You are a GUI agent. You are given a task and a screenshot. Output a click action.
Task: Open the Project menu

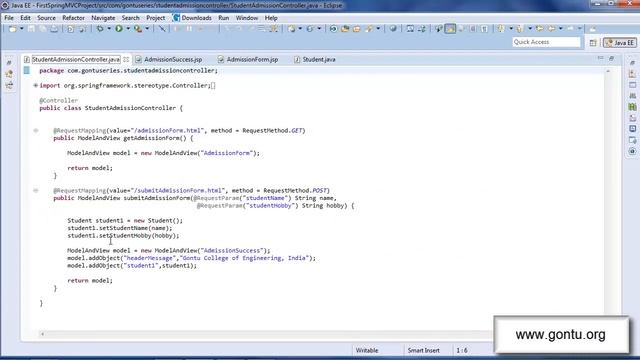156,18
